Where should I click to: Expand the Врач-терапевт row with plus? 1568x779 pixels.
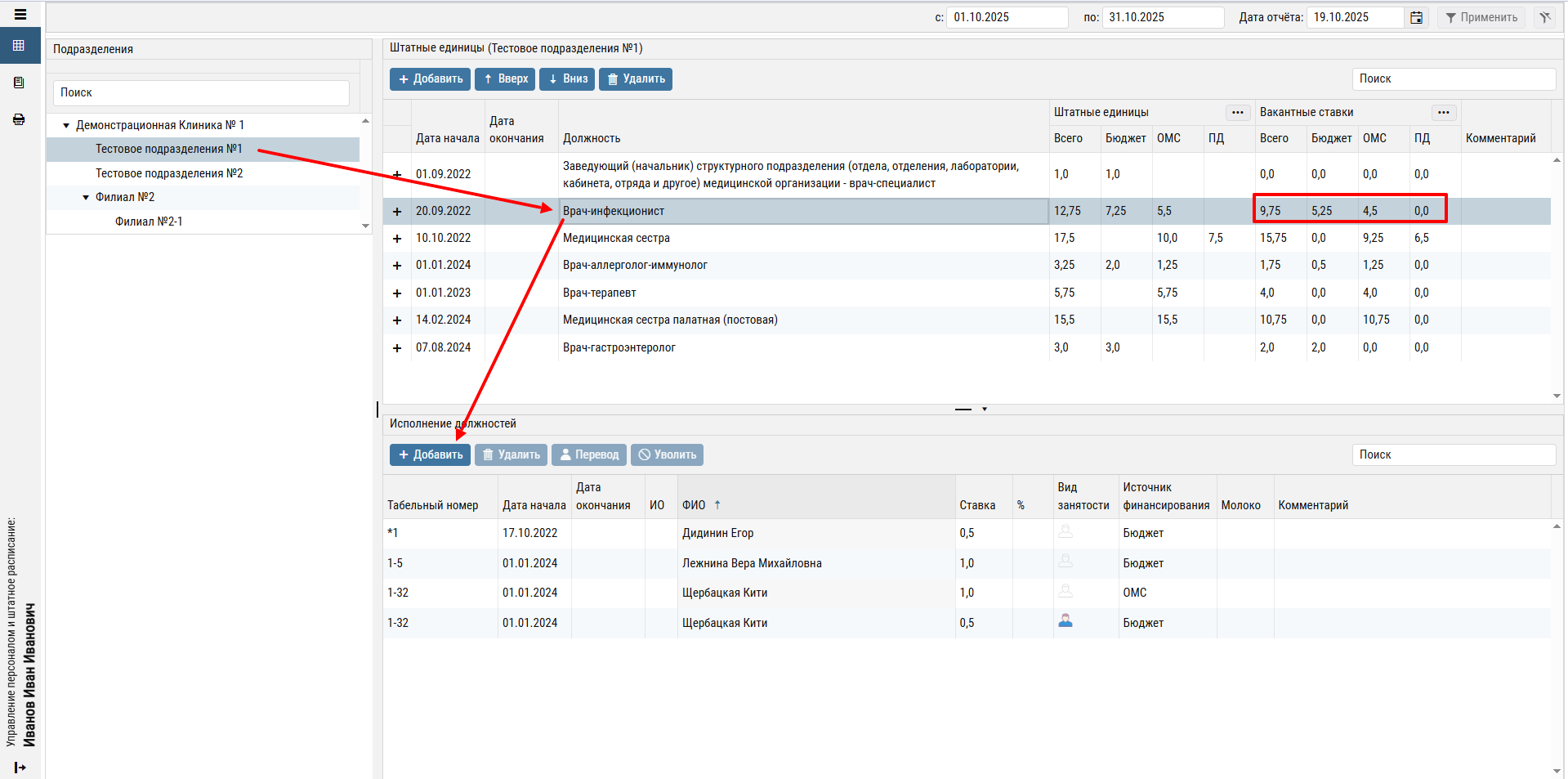[397, 293]
